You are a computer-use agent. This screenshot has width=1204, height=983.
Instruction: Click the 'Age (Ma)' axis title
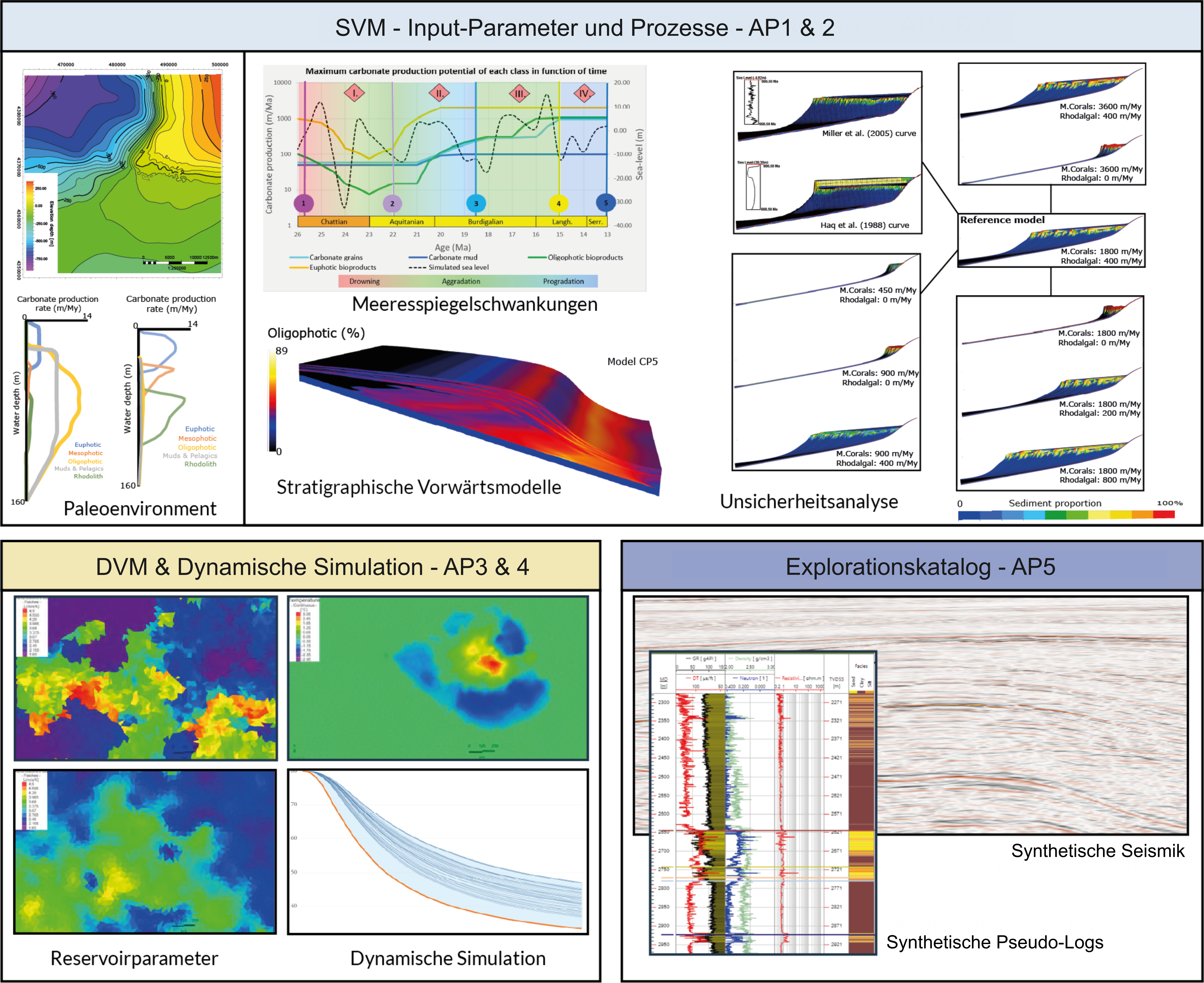452,247
